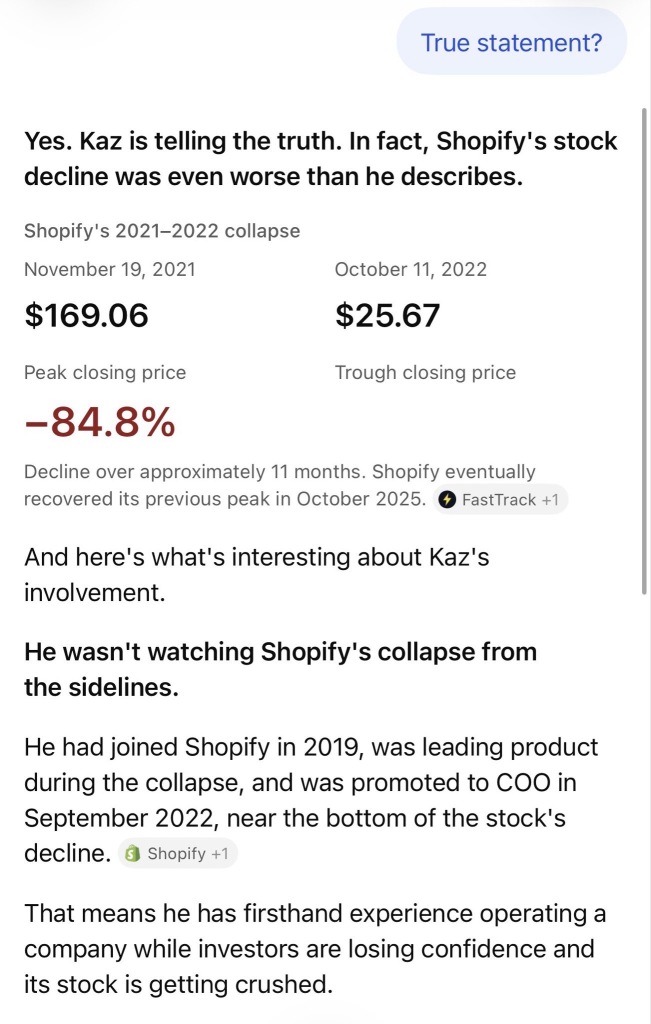Viewport: 651px width, 1024px height.
Task: Click the "Decline over approximately 11 months" caption
Action: [279, 485]
